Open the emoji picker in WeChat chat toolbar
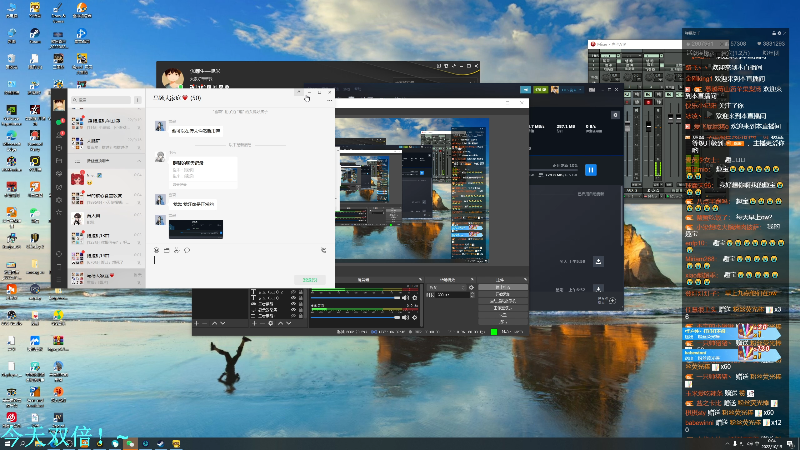This screenshot has height=450, width=800. pos(156,250)
